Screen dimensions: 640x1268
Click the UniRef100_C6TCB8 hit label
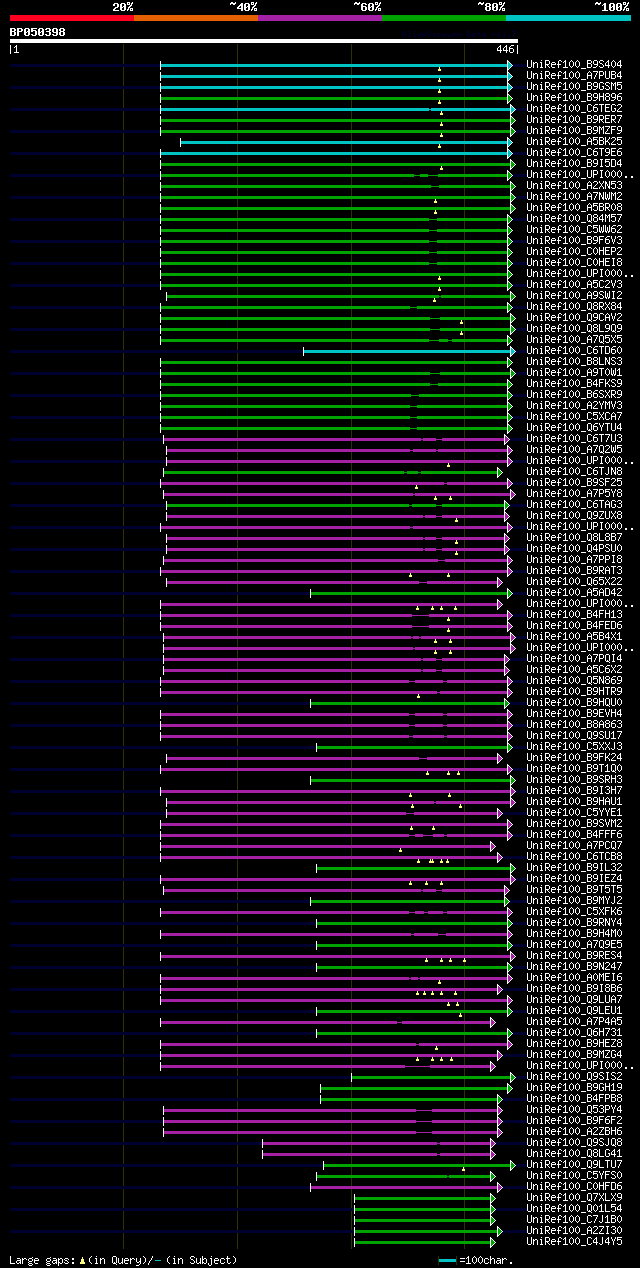tap(574, 857)
